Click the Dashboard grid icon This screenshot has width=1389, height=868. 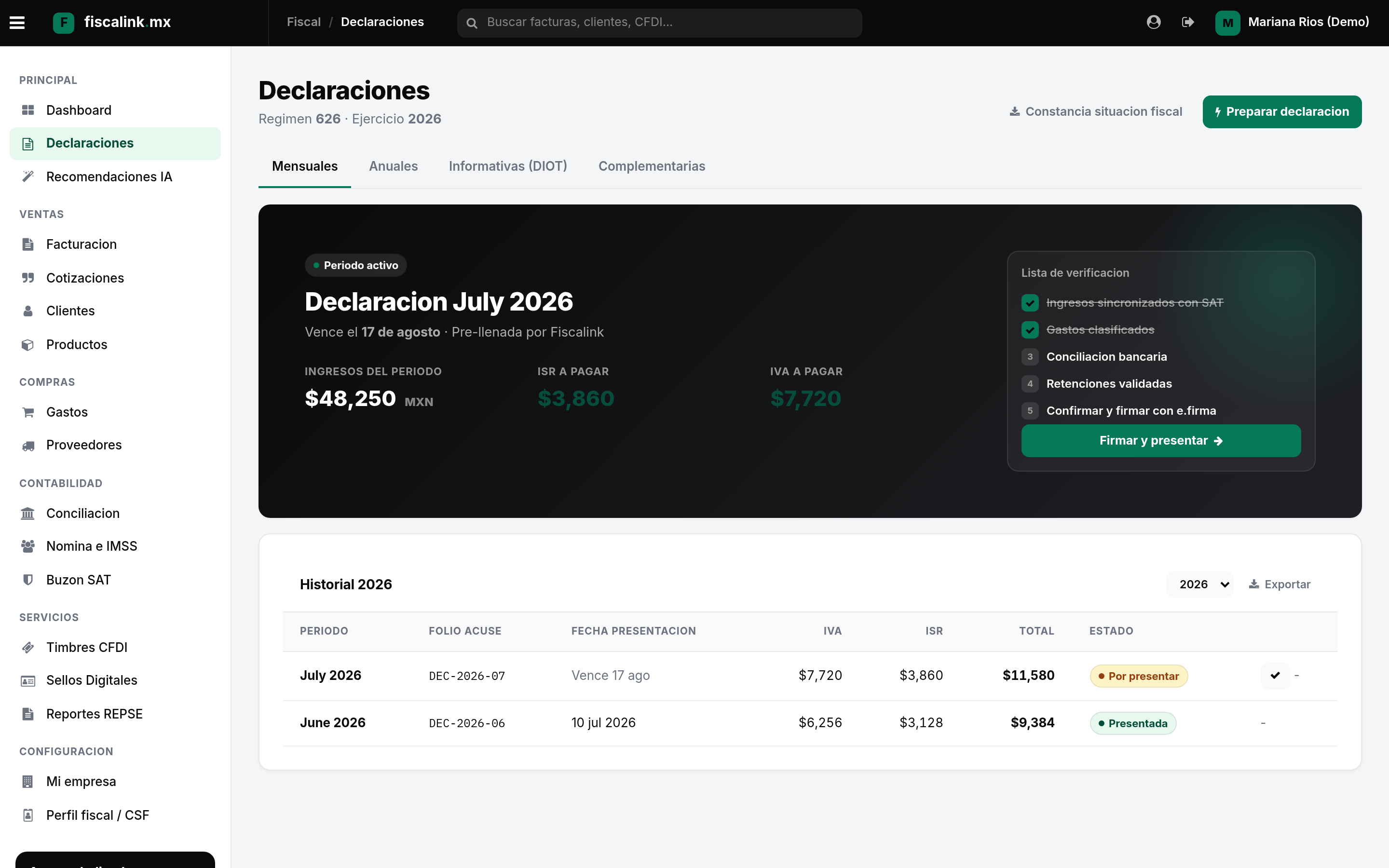[27, 110]
